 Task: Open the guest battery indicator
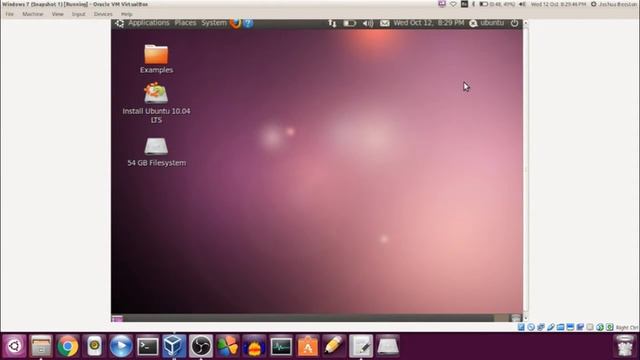tap(349, 23)
